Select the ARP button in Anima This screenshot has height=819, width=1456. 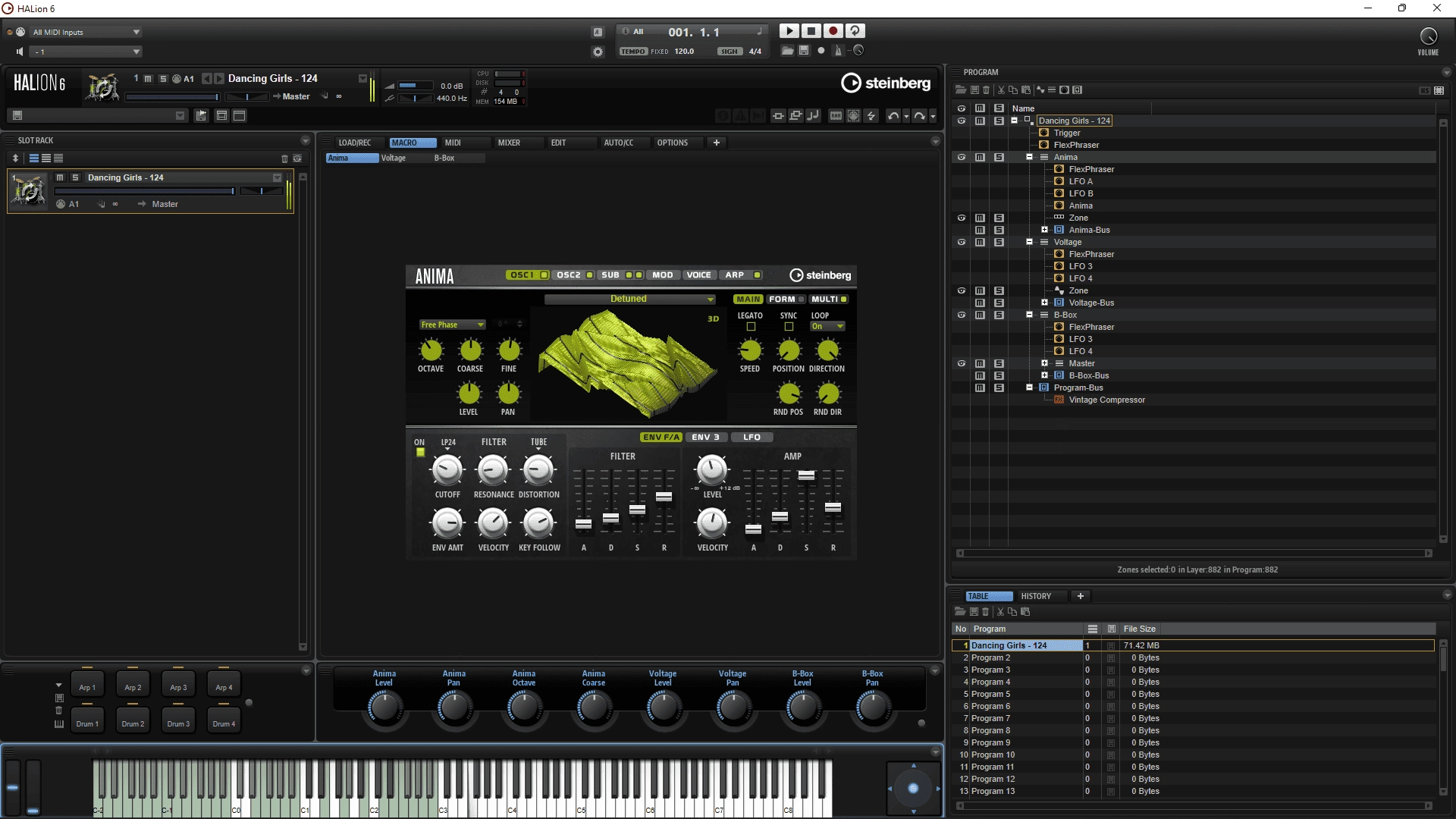click(x=742, y=275)
